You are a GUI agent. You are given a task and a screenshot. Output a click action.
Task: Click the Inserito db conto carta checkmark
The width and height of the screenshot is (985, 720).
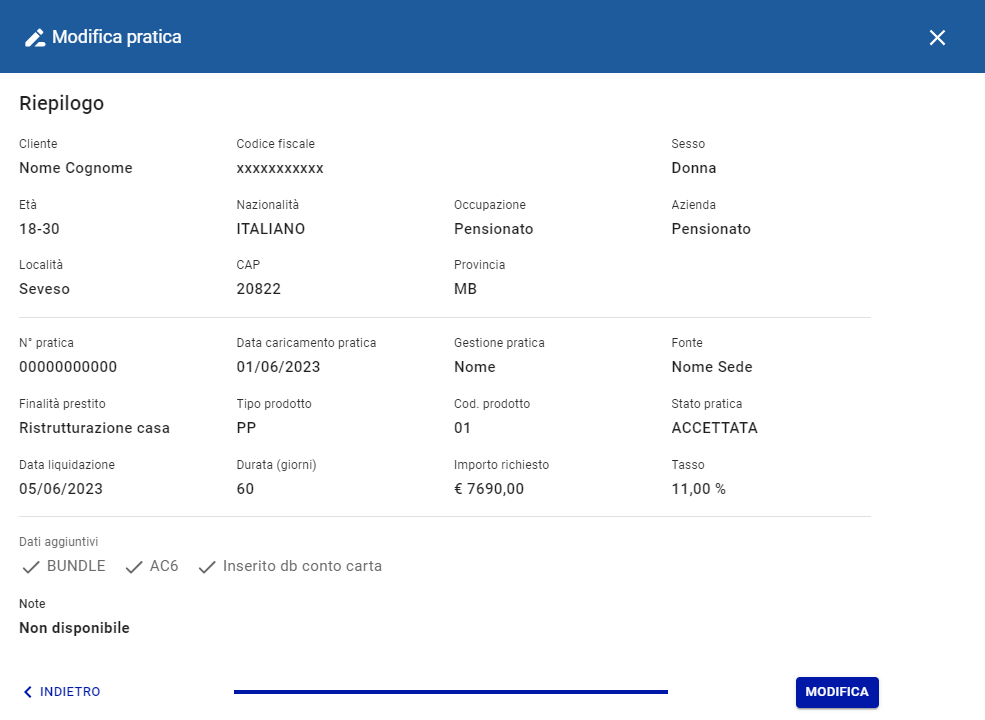tap(207, 567)
